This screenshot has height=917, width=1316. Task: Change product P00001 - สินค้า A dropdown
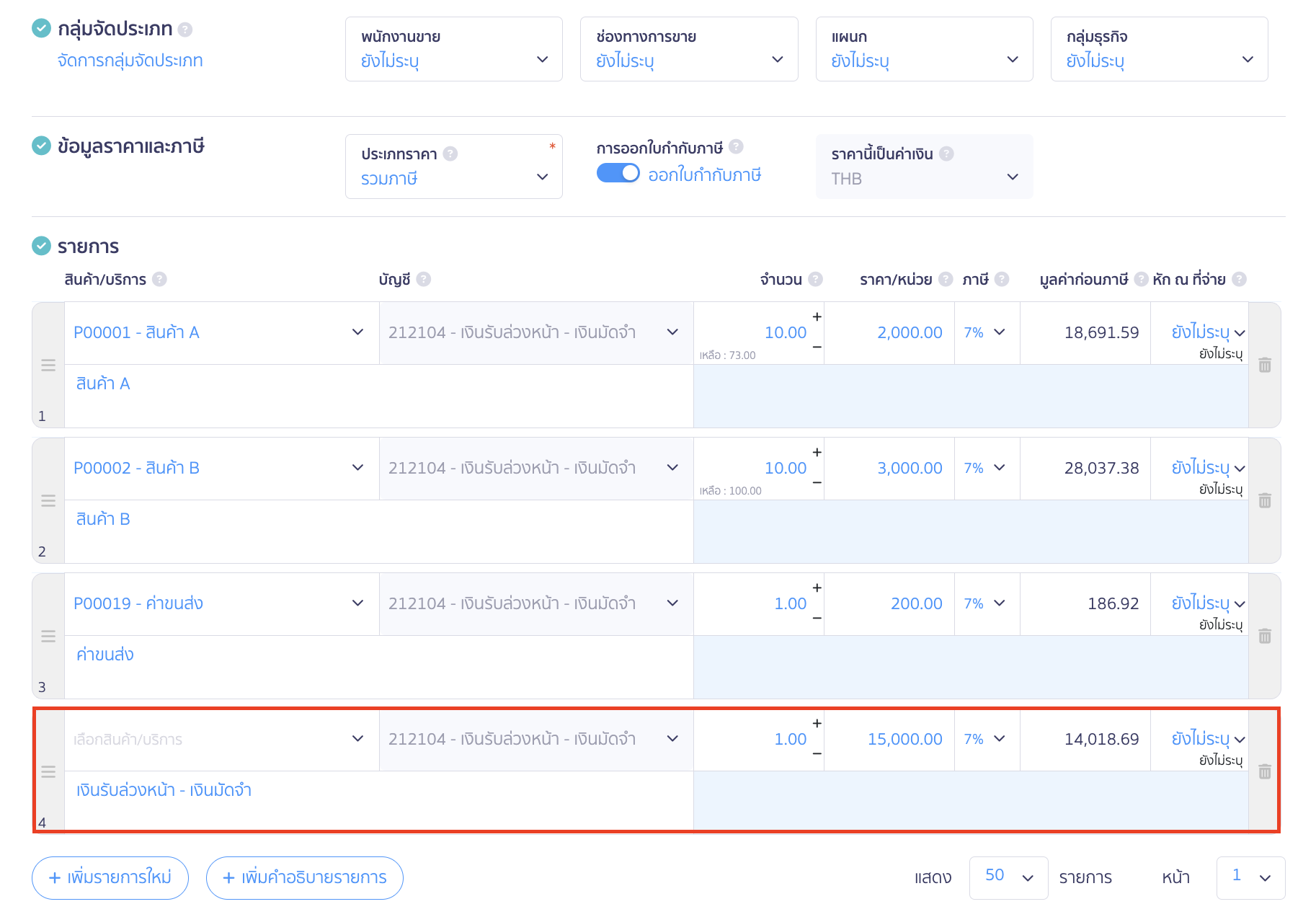tap(222, 332)
